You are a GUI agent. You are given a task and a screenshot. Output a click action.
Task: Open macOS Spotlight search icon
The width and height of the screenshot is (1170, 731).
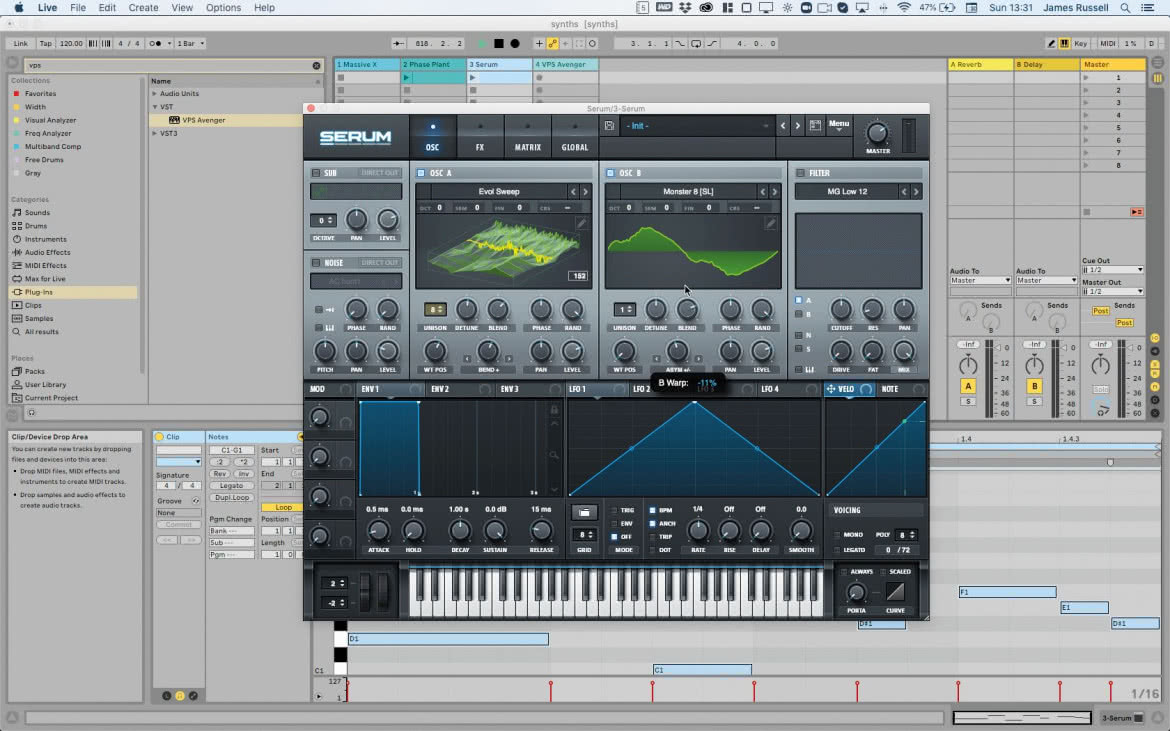click(x=1125, y=7)
